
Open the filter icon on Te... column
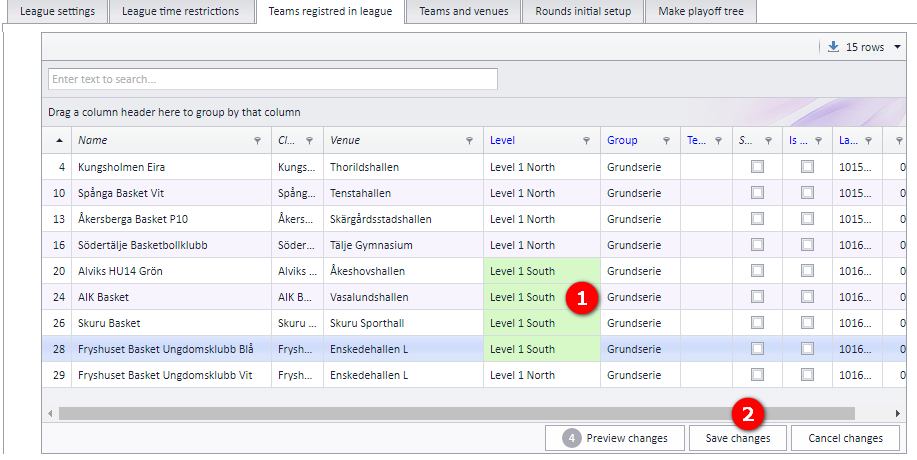coord(718,141)
